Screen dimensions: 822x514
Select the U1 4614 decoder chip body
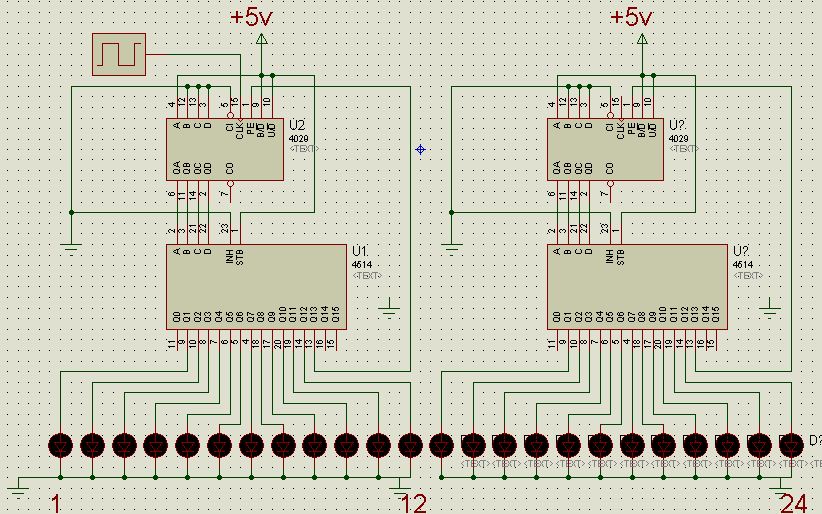click(x=256, y=287)
